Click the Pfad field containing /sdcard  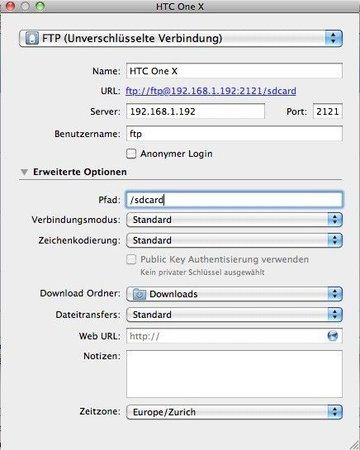[234, 200]
